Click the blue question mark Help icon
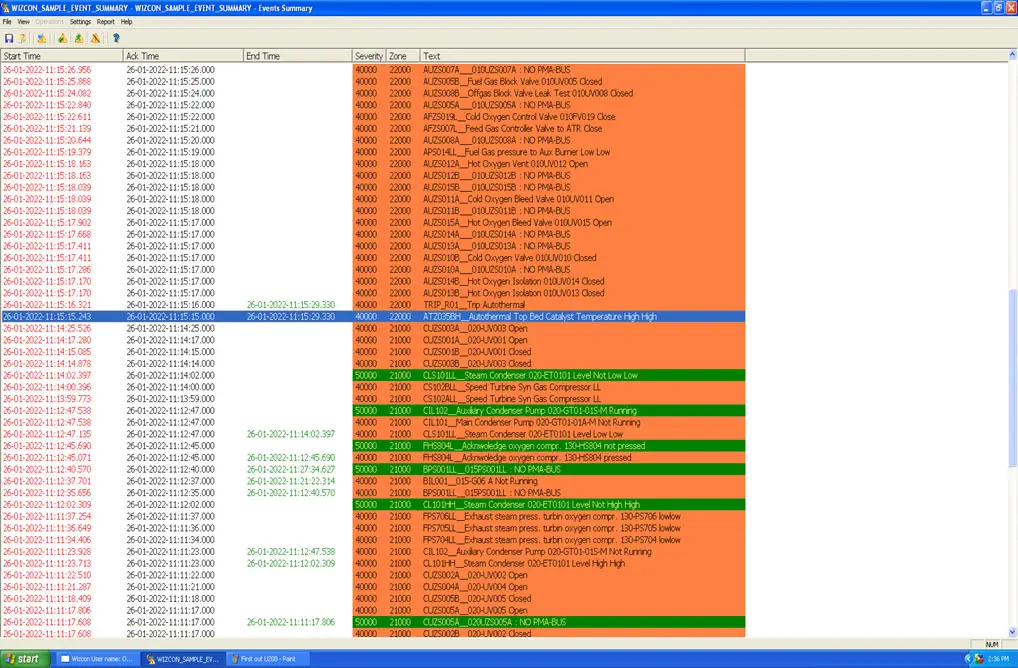Screen dimensions: 1018x668 [116, 38]
